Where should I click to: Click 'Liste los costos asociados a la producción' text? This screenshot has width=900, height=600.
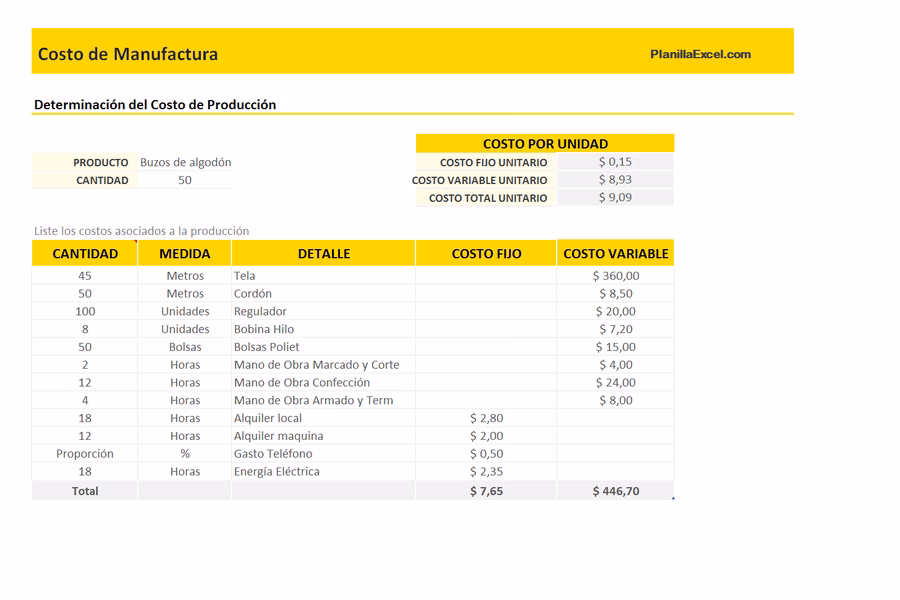[141, 231]
